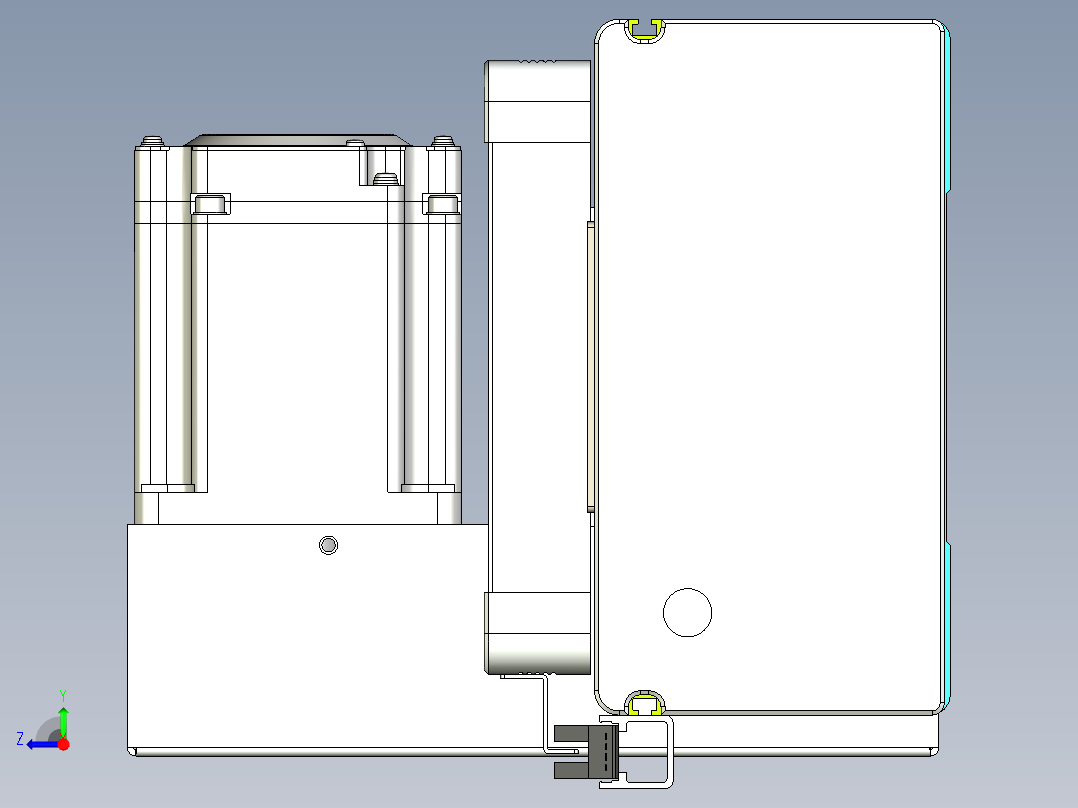Viewport: 1078px width, 808px height.
Task: Click the right rectangular slot nut on cylinder
Action: click(441, 204)
